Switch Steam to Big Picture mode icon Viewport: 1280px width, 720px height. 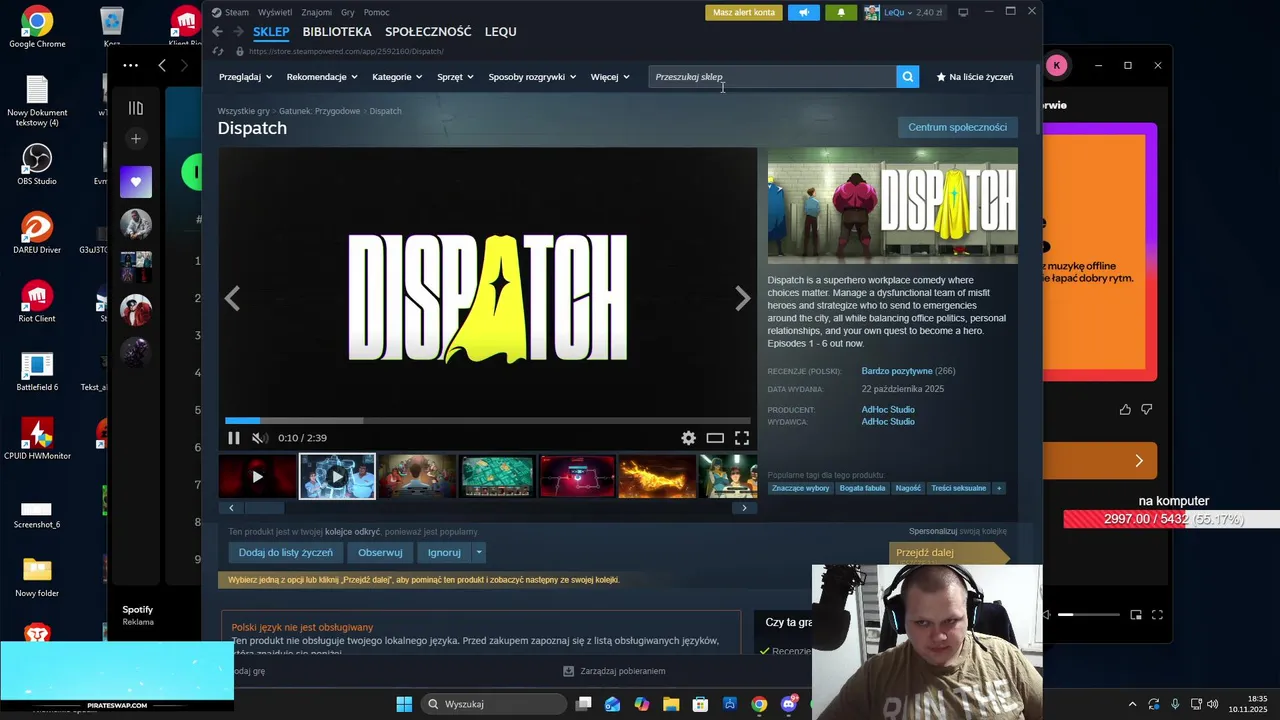coord(963,12)
